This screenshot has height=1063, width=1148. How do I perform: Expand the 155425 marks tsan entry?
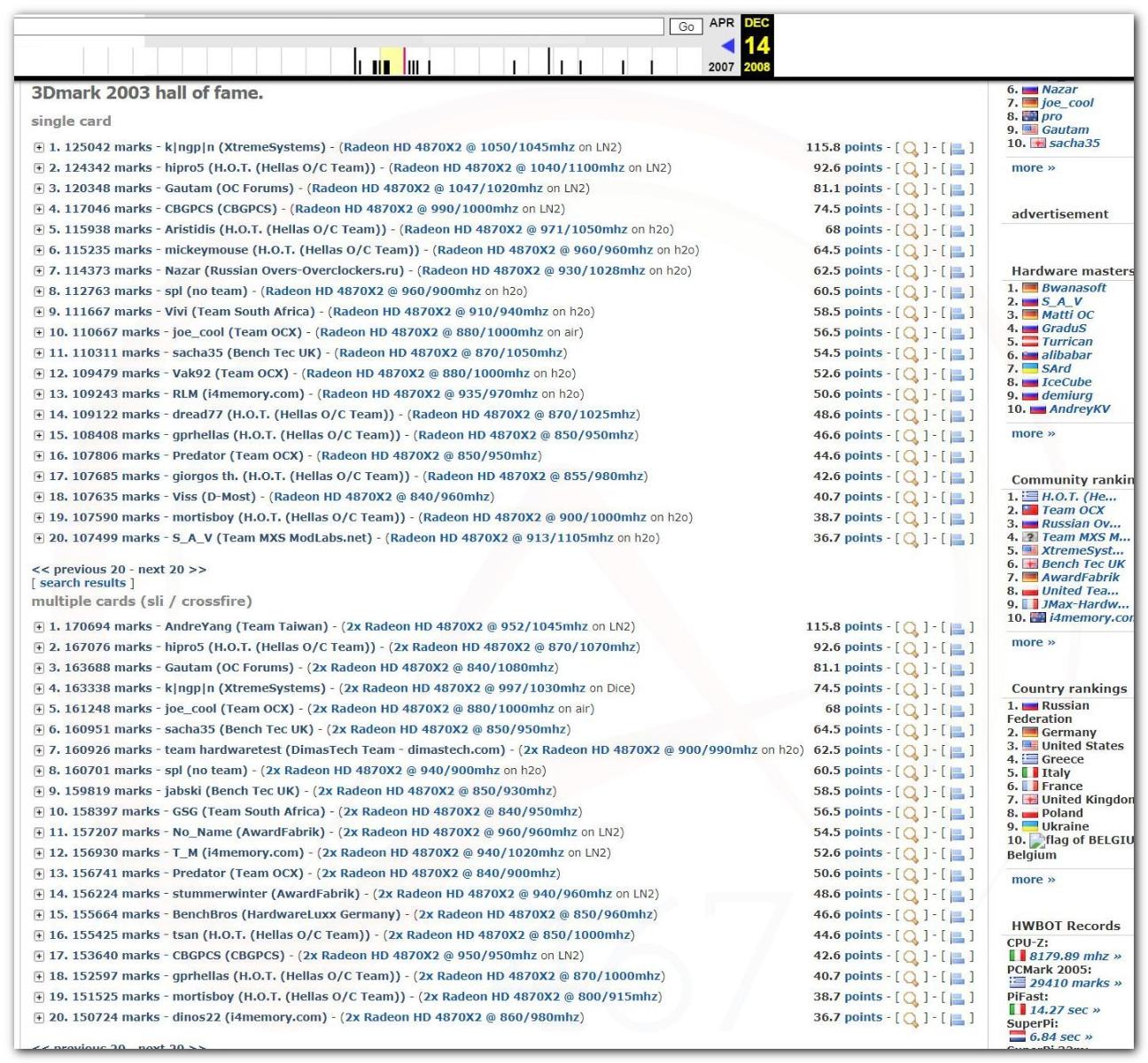click(x=39, y=935)
